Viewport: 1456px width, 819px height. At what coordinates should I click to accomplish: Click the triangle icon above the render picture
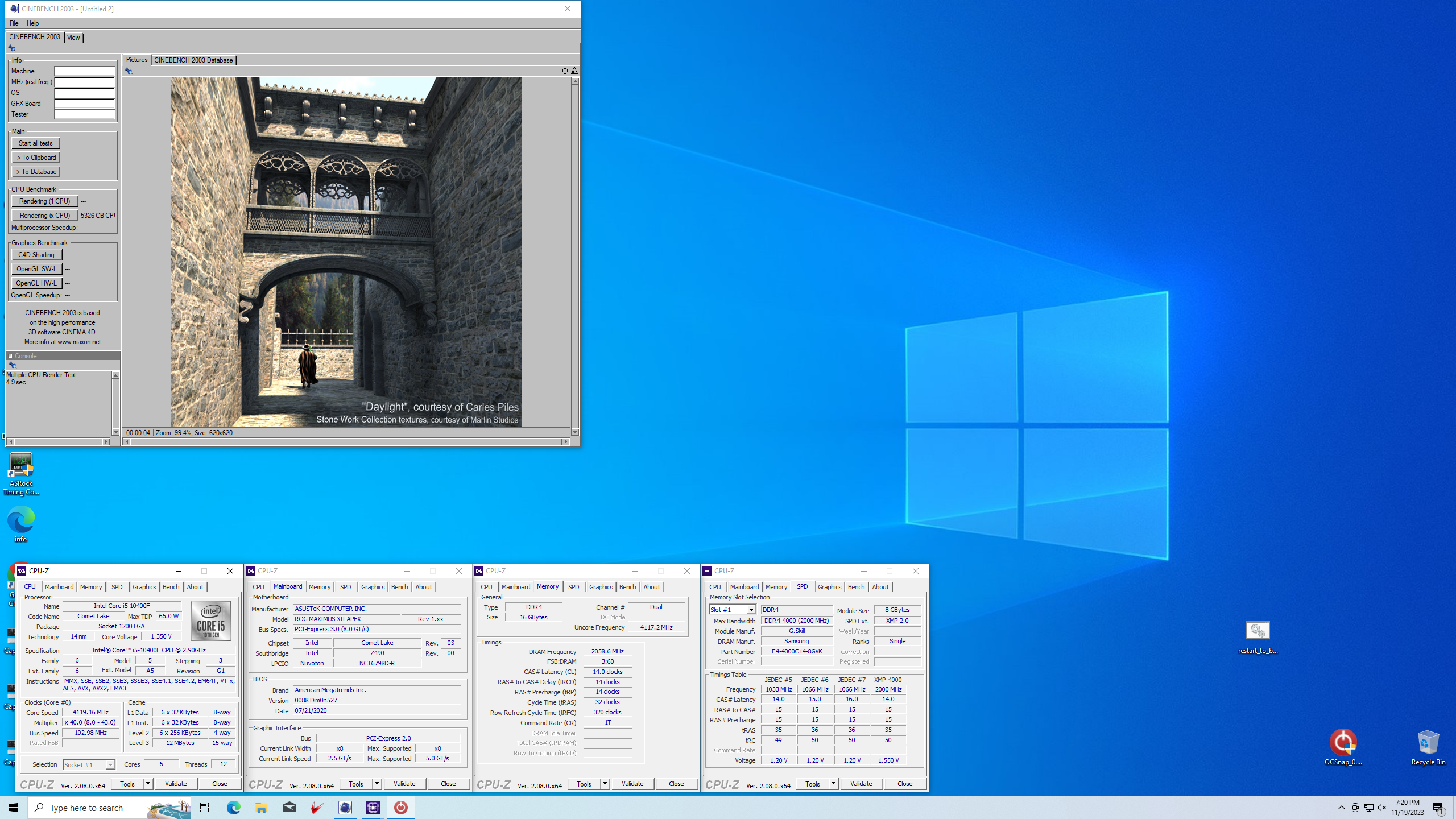coord(574,71)
